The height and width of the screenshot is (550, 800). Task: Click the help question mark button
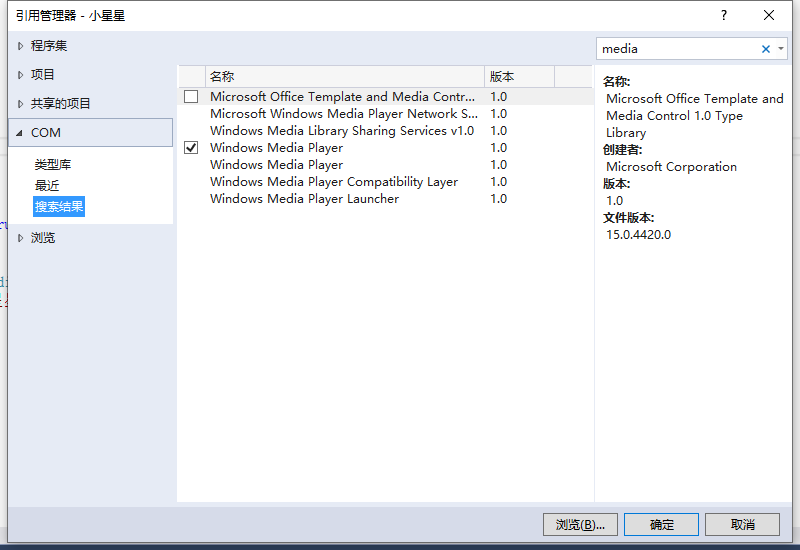pos(723,15)
